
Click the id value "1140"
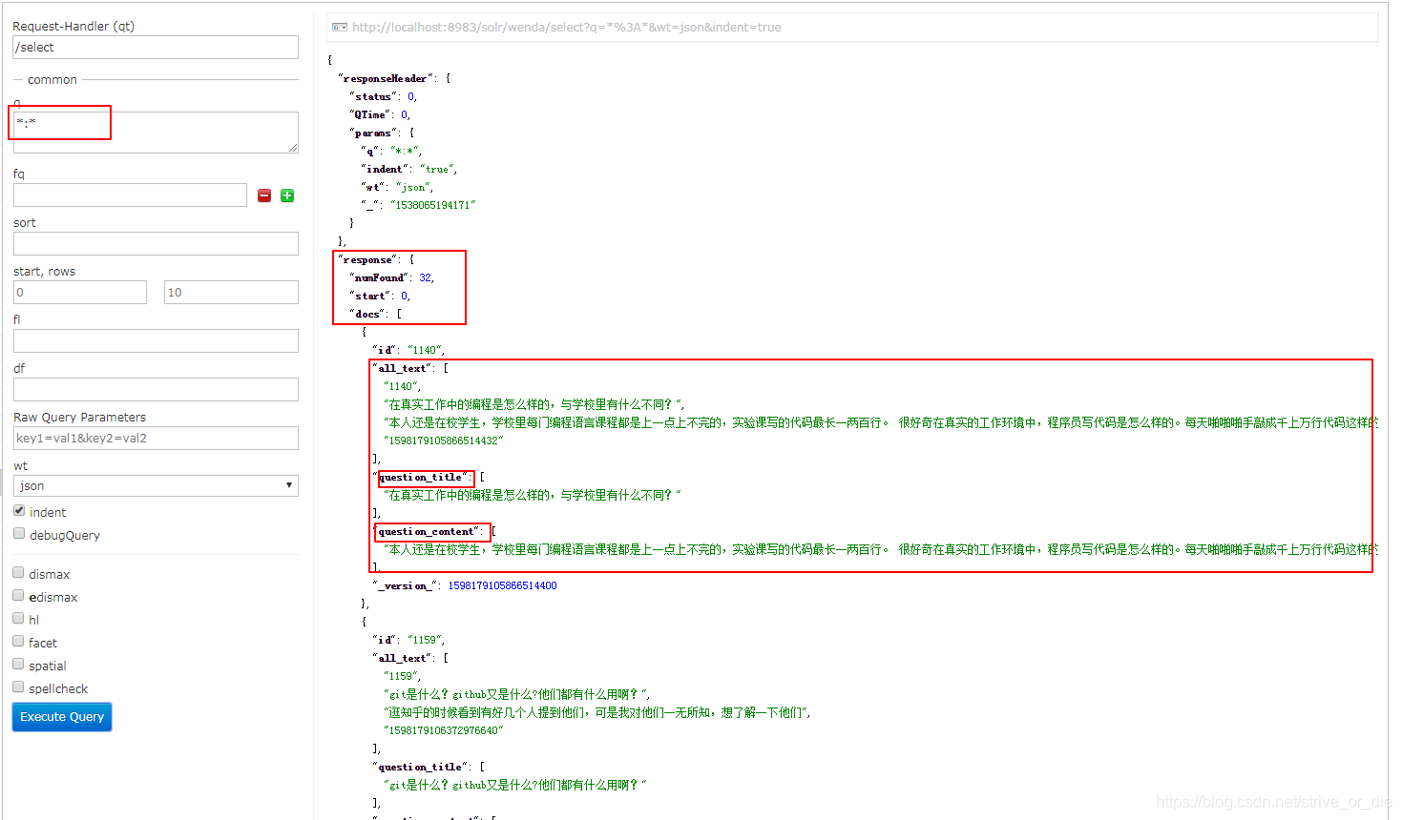(x=424, y=350)
